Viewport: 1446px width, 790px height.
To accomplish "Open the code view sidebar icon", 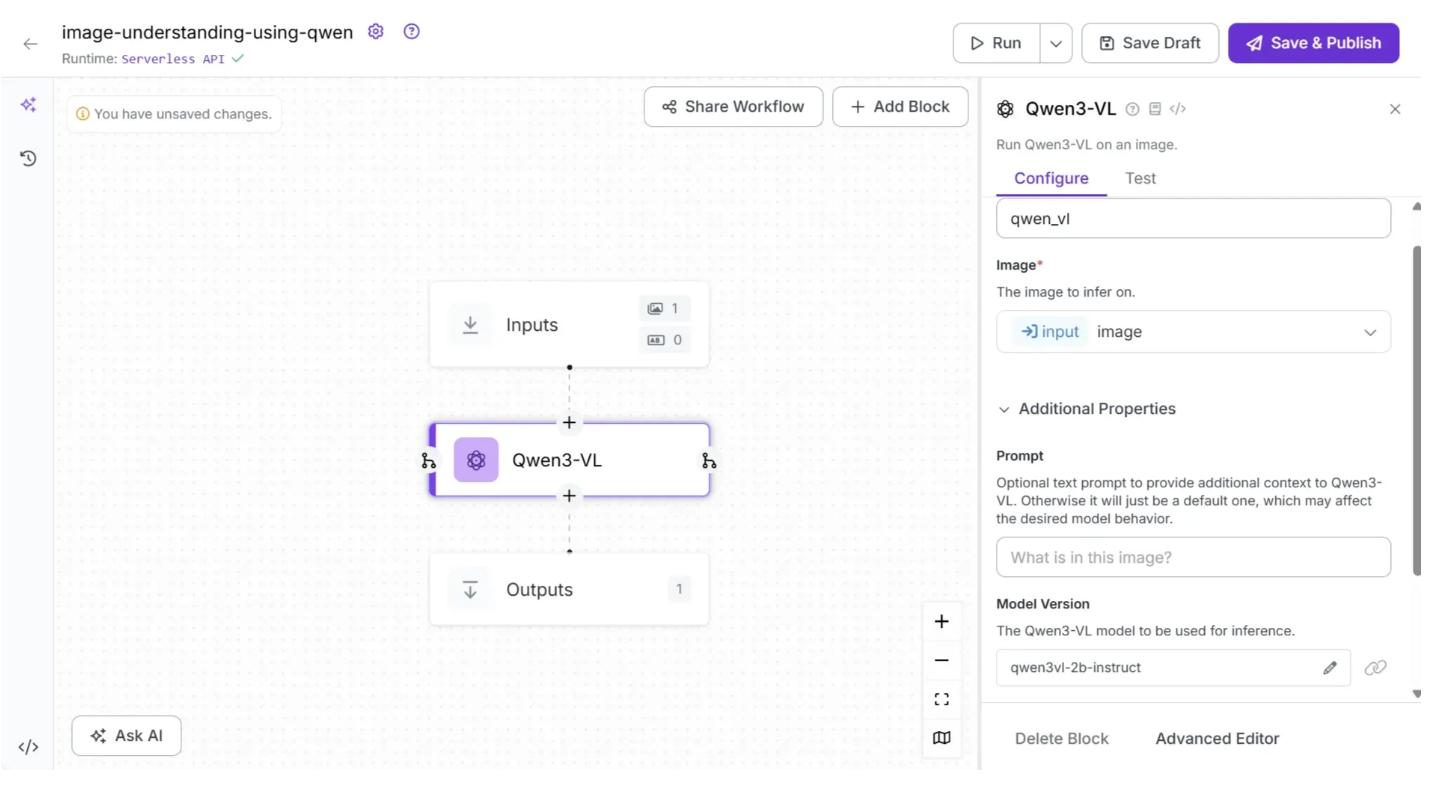I will pyautogui.click(x=28, y=747).
